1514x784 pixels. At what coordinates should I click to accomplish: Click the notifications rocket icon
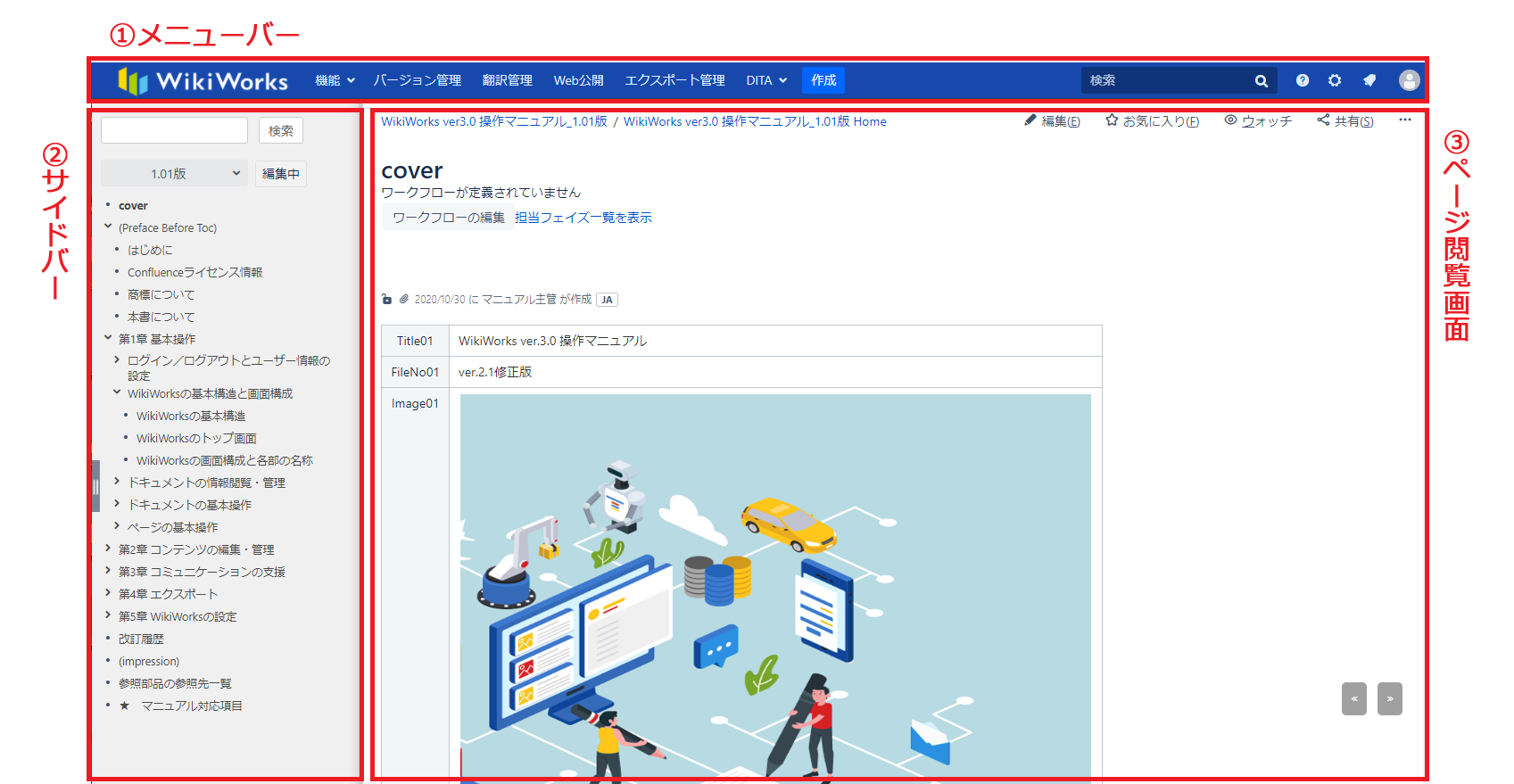[1369, 80]
